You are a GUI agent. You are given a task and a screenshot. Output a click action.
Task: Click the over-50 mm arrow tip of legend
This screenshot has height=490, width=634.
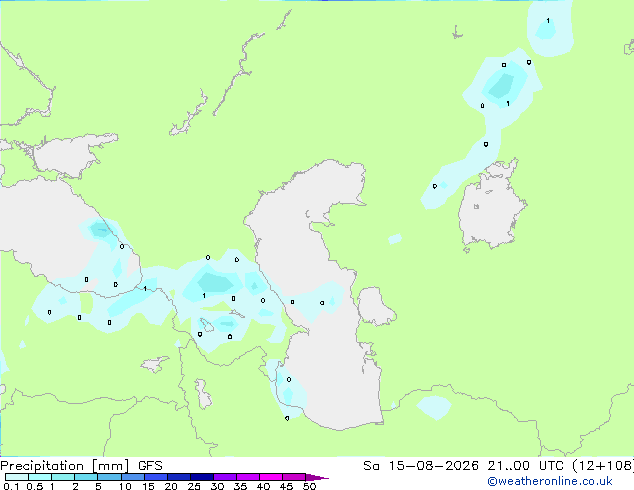pyautogui.click(x=317, y=478)
